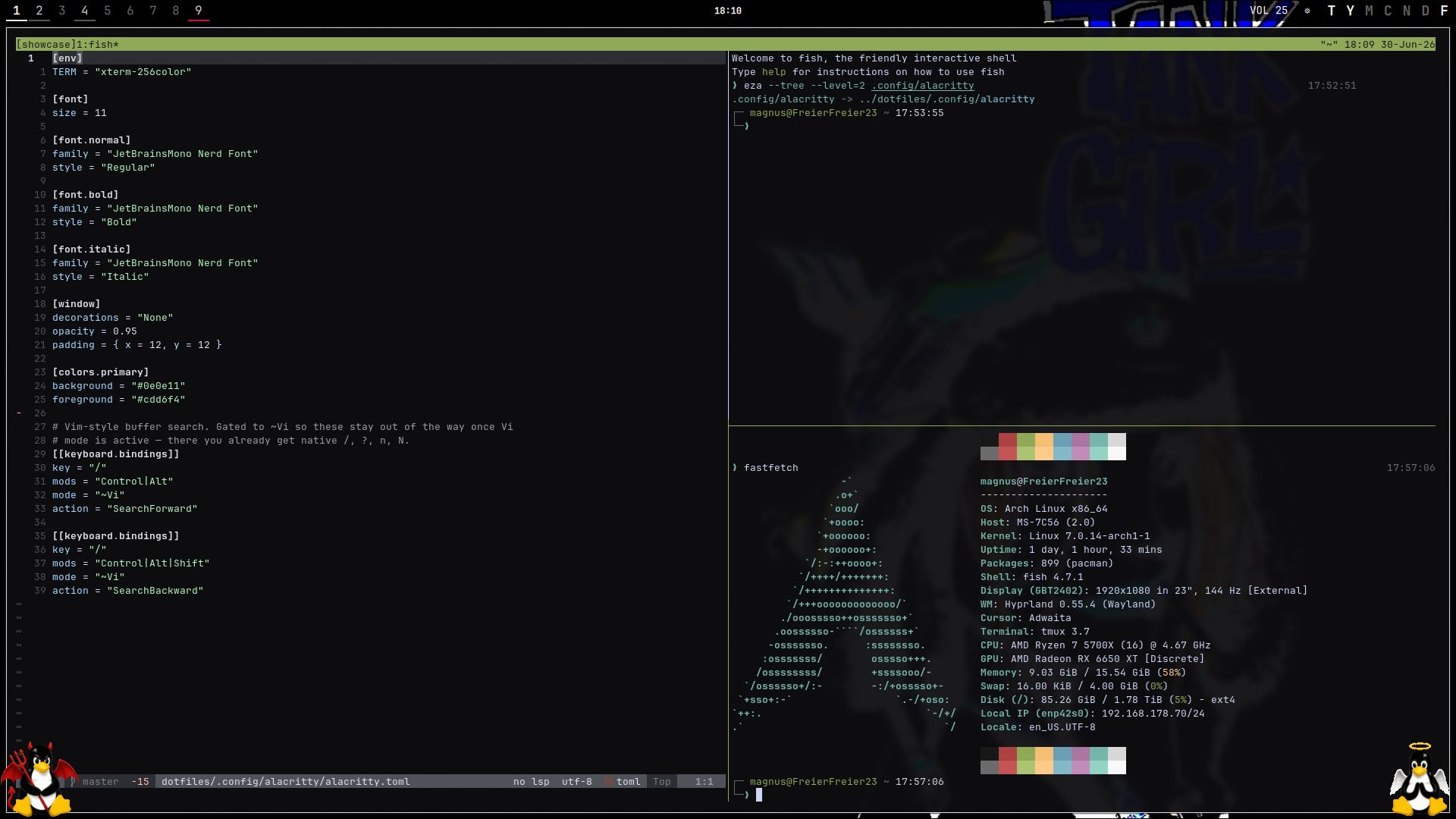The height and width of the screenshot is (819, 1456).
Task: Click the Top scroll position indicator
Action: click(x=662, y=782)
